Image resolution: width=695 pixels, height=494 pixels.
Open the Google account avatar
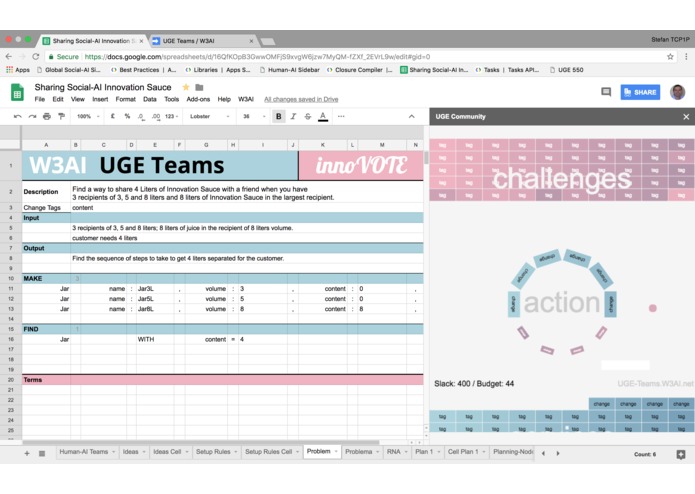click(677, 92)
